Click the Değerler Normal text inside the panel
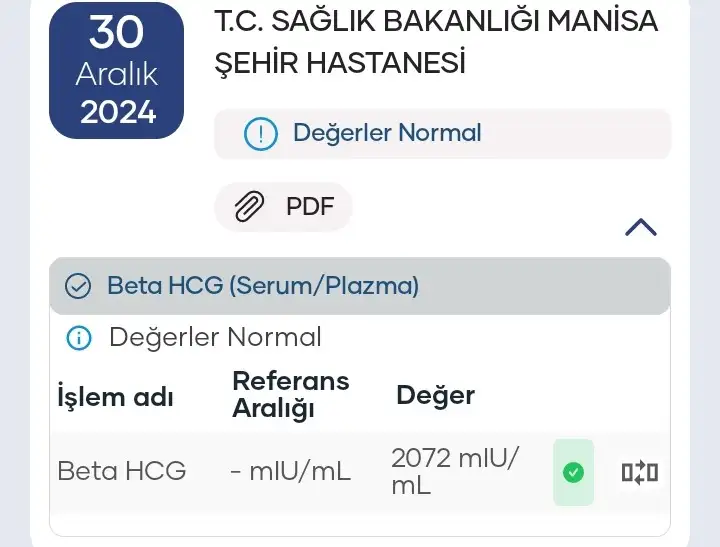This screenshot has width=720, height=547. point(215,338)
